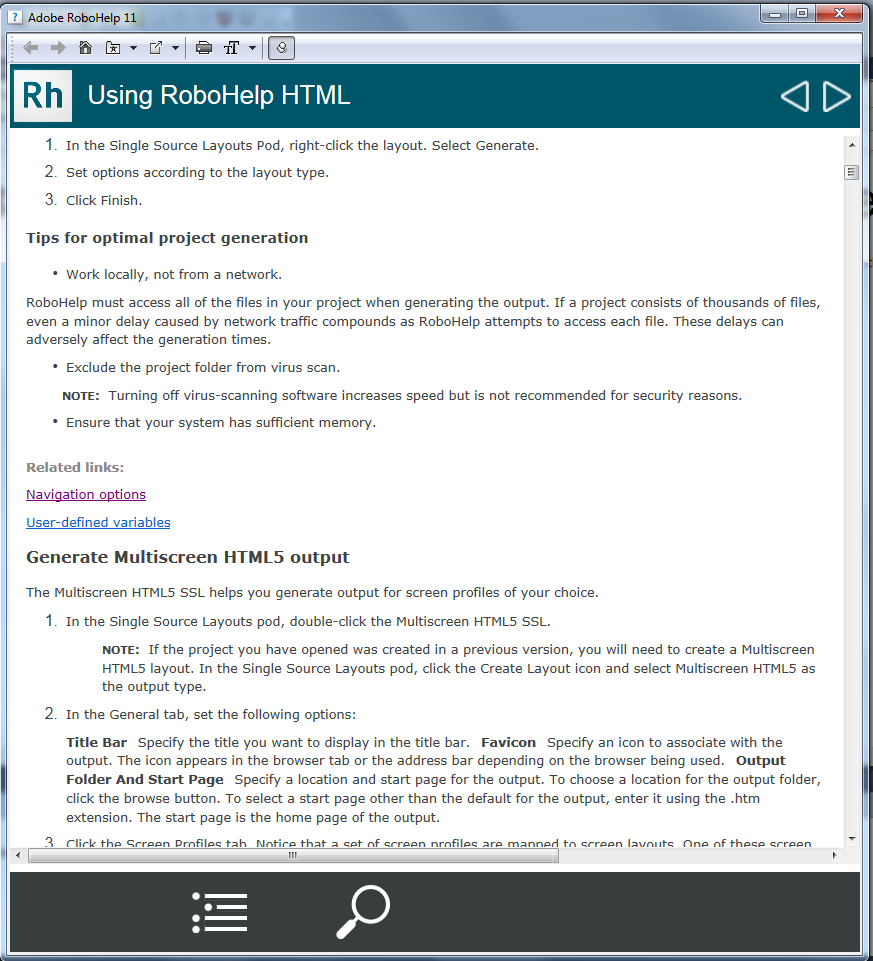Screen dimensions: 873x961
Task: Click the Forward arrow in the toolbar
Action: coord(58,48)
